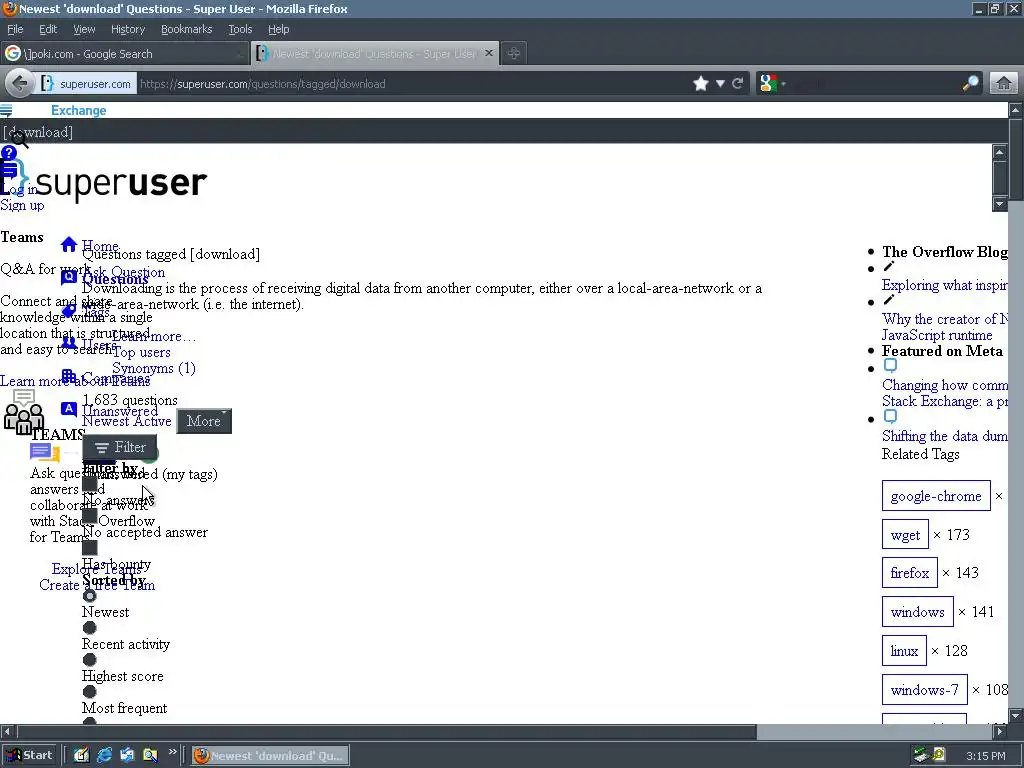Click the first quick launch taskbar icon
This screenshot has width=1024, height=768.
pos(81,756)
